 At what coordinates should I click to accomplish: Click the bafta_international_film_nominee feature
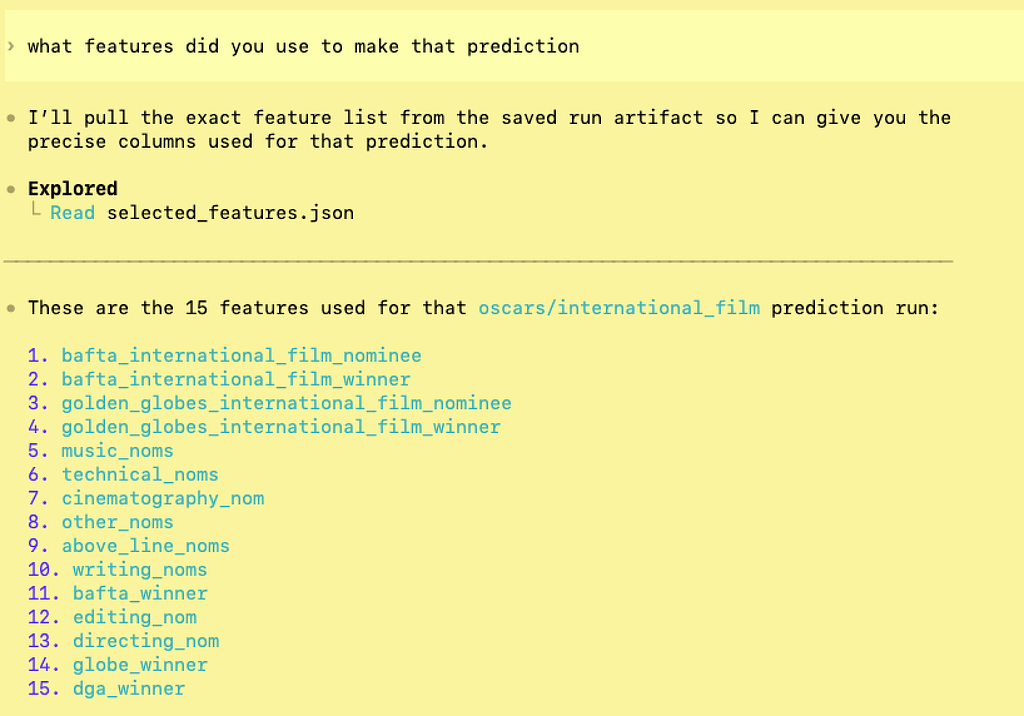tap(242, 355)
